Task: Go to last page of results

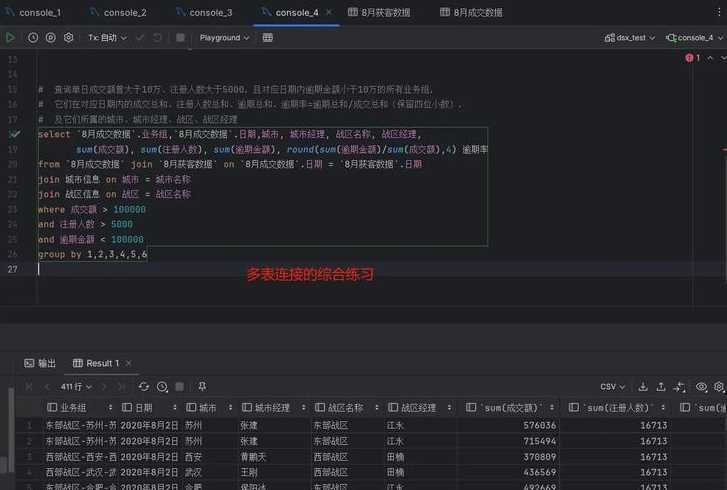Action: (121, 386)
